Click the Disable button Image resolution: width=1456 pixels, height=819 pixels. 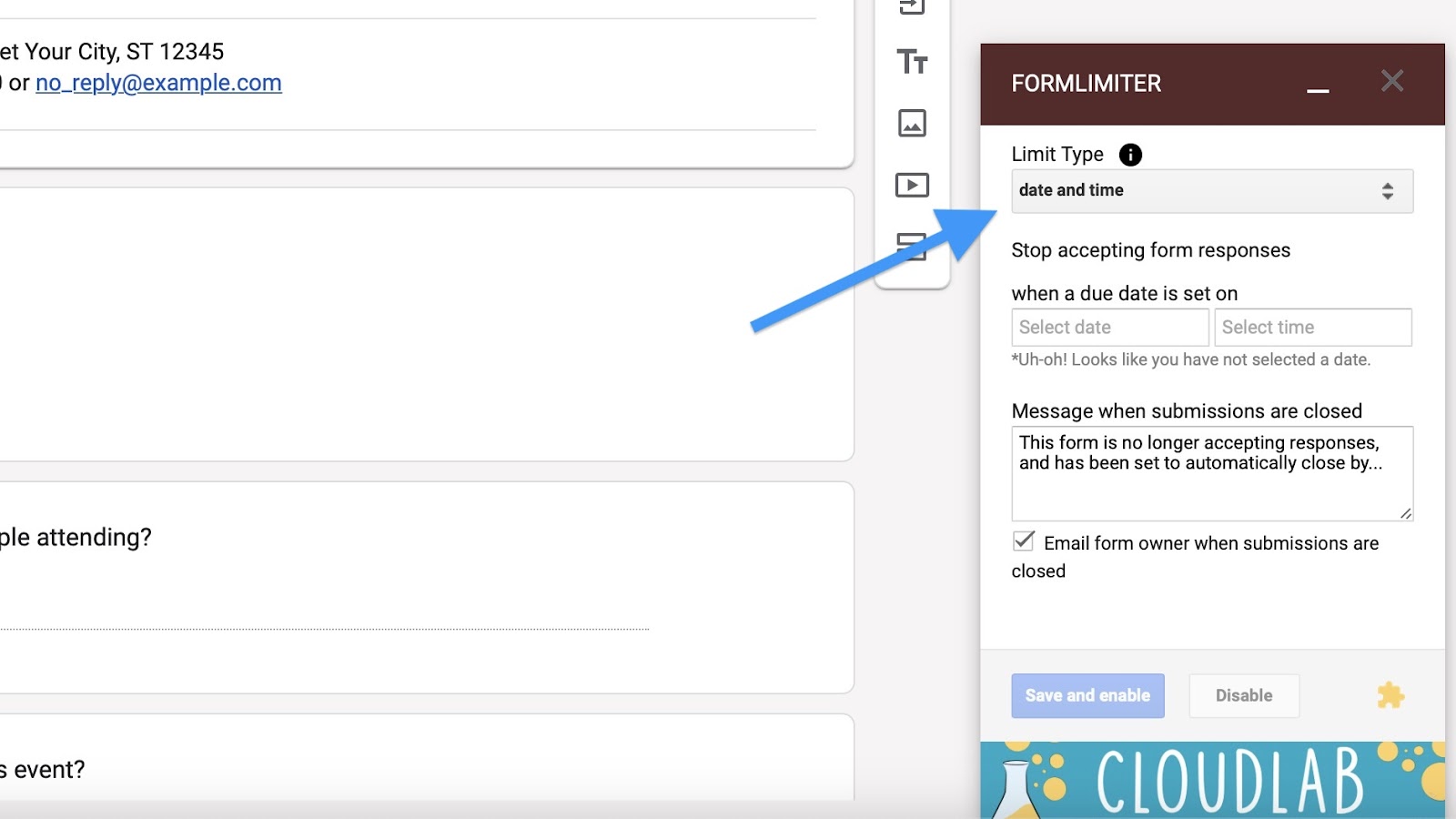(x=1244, y=695)
